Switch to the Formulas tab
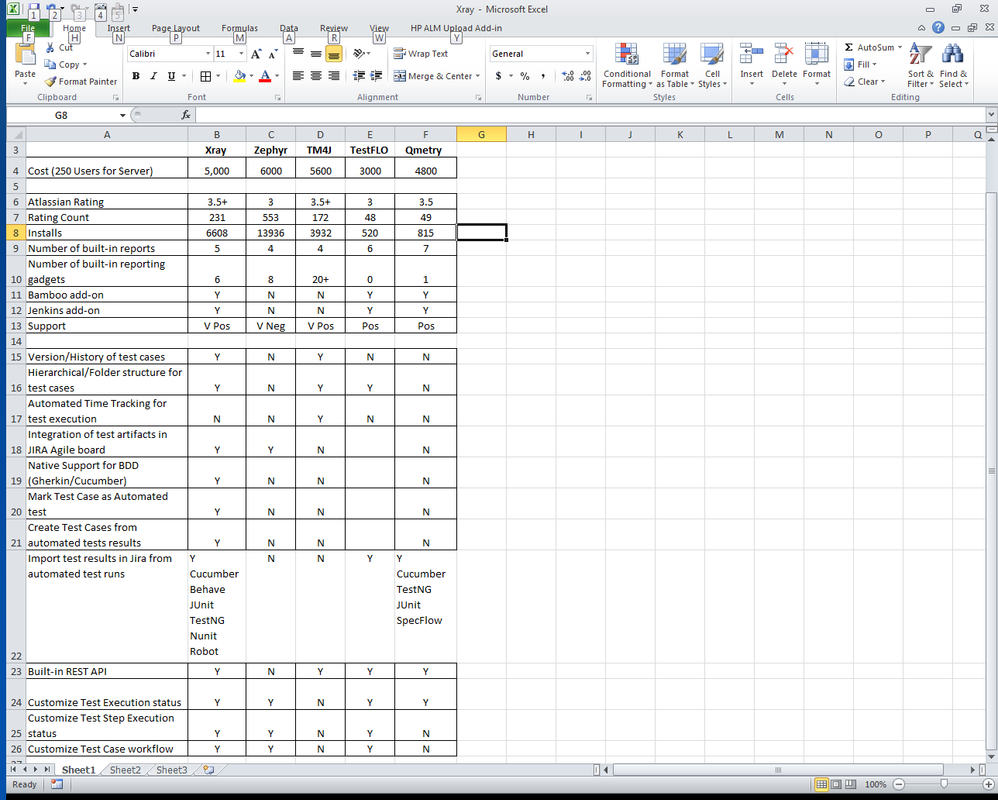Image resolution: width=998 pixels, height=800 pixels. 240,28
